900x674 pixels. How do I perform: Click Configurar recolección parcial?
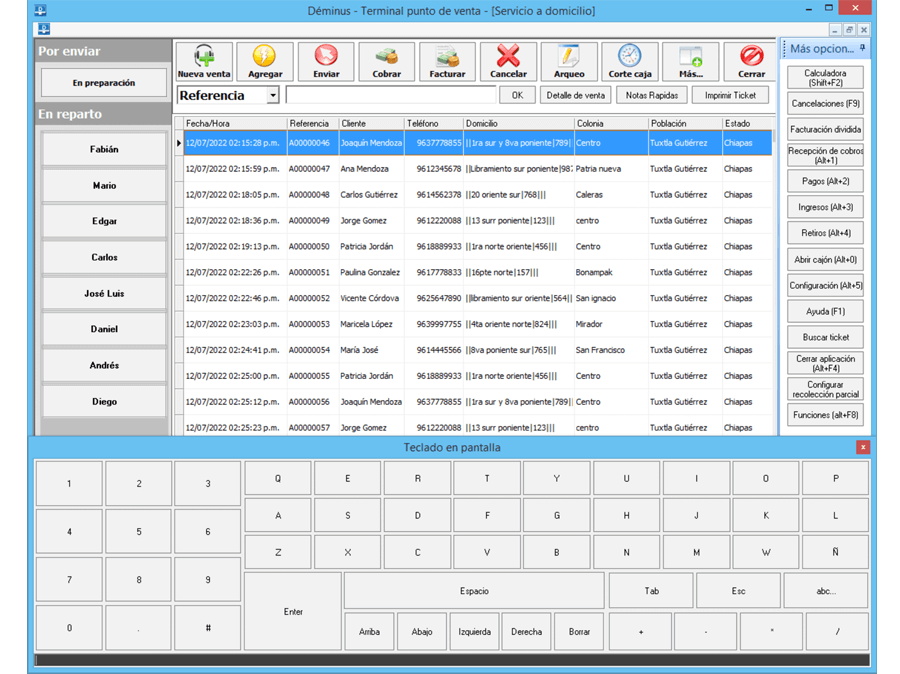[825, 389]
